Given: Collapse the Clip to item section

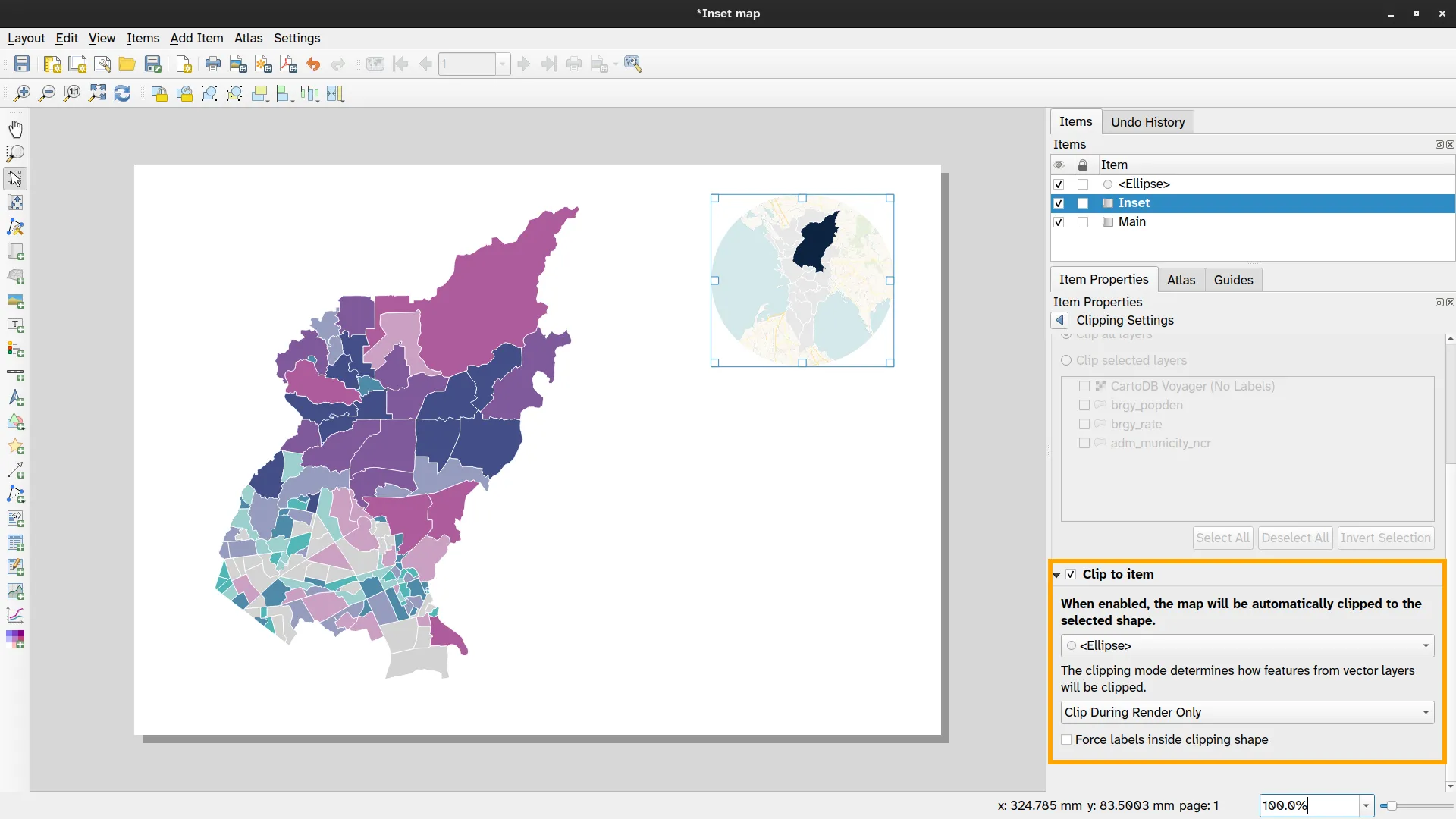Looking at the screenshot, I should [x=1056, y=575].
